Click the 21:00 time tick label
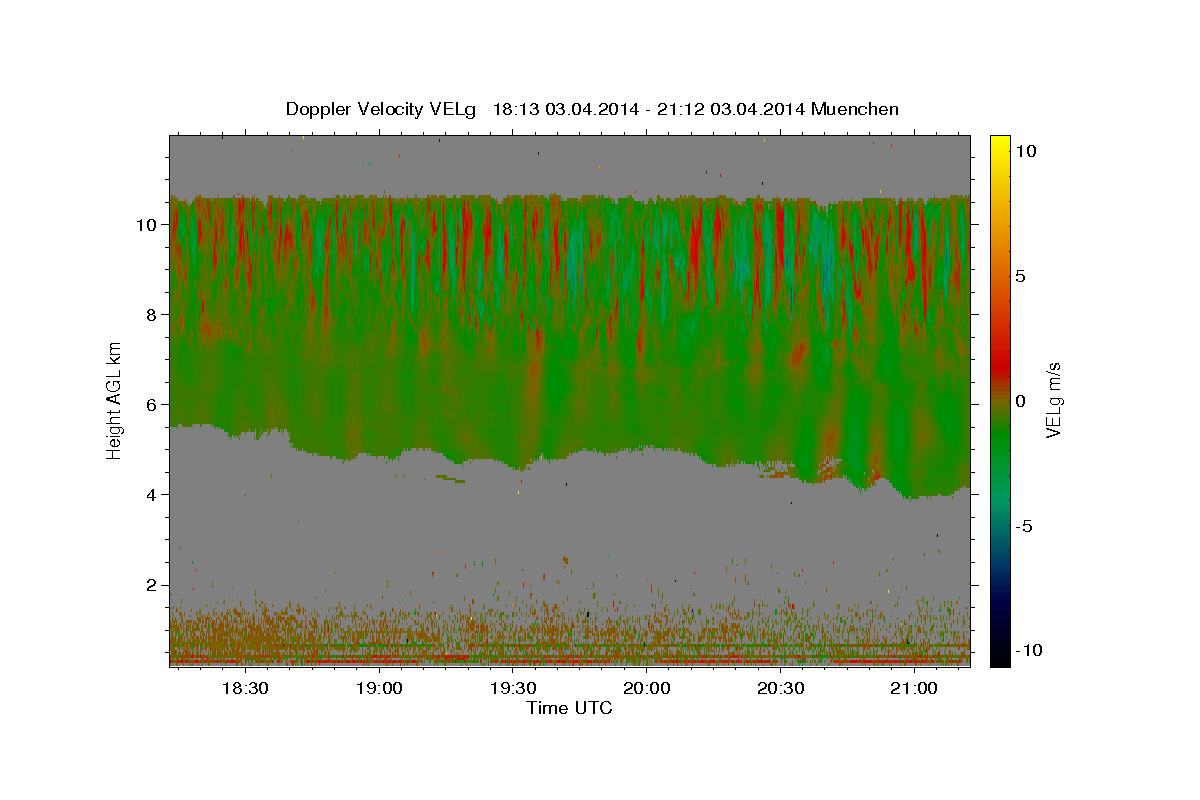The image size is (1200, 800). click(x=914, y=688)
